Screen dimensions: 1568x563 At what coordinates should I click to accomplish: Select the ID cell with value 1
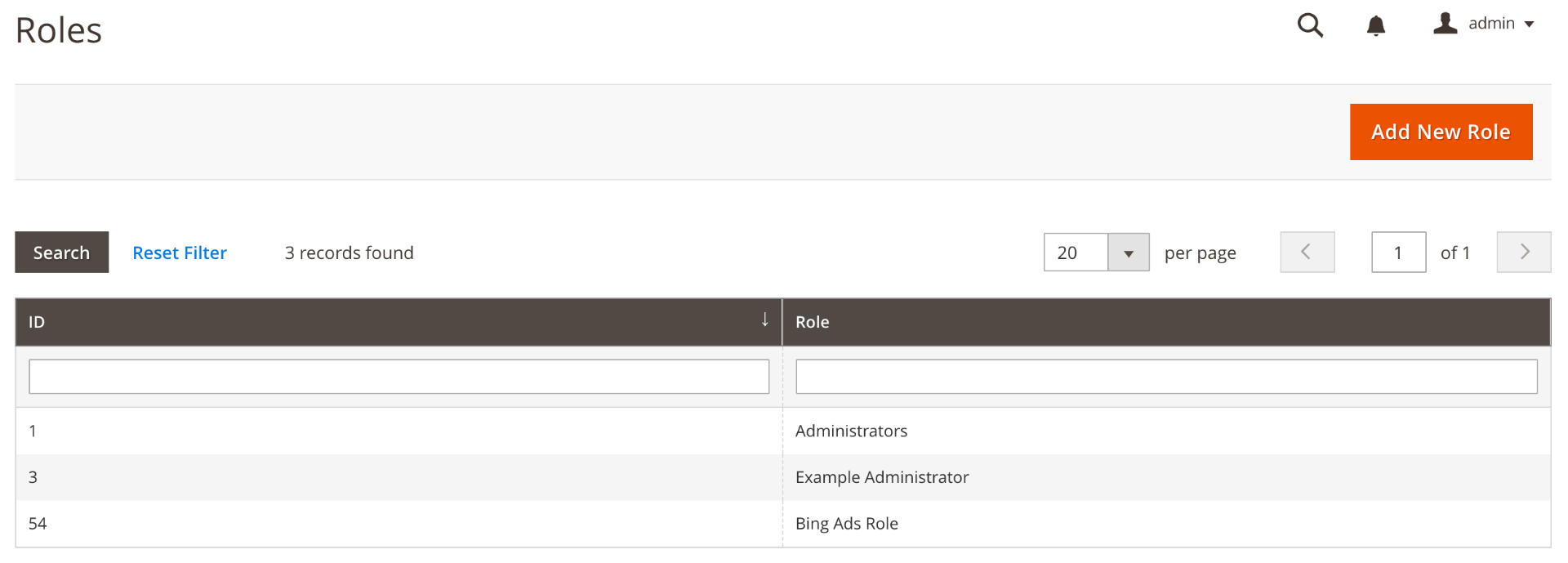(399, 431)
